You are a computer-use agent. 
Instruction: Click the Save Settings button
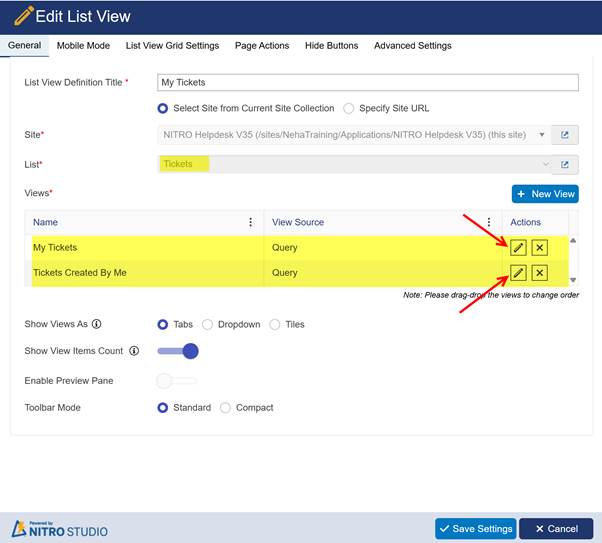(x=475, y=528)
